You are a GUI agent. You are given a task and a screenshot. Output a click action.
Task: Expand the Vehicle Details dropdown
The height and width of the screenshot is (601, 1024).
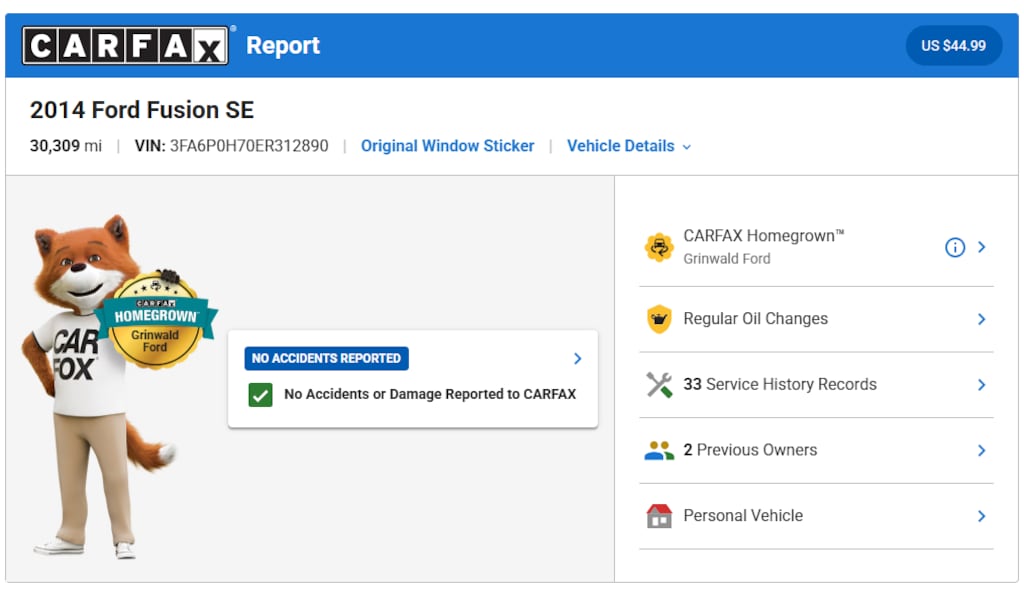[x=628, y=146]
